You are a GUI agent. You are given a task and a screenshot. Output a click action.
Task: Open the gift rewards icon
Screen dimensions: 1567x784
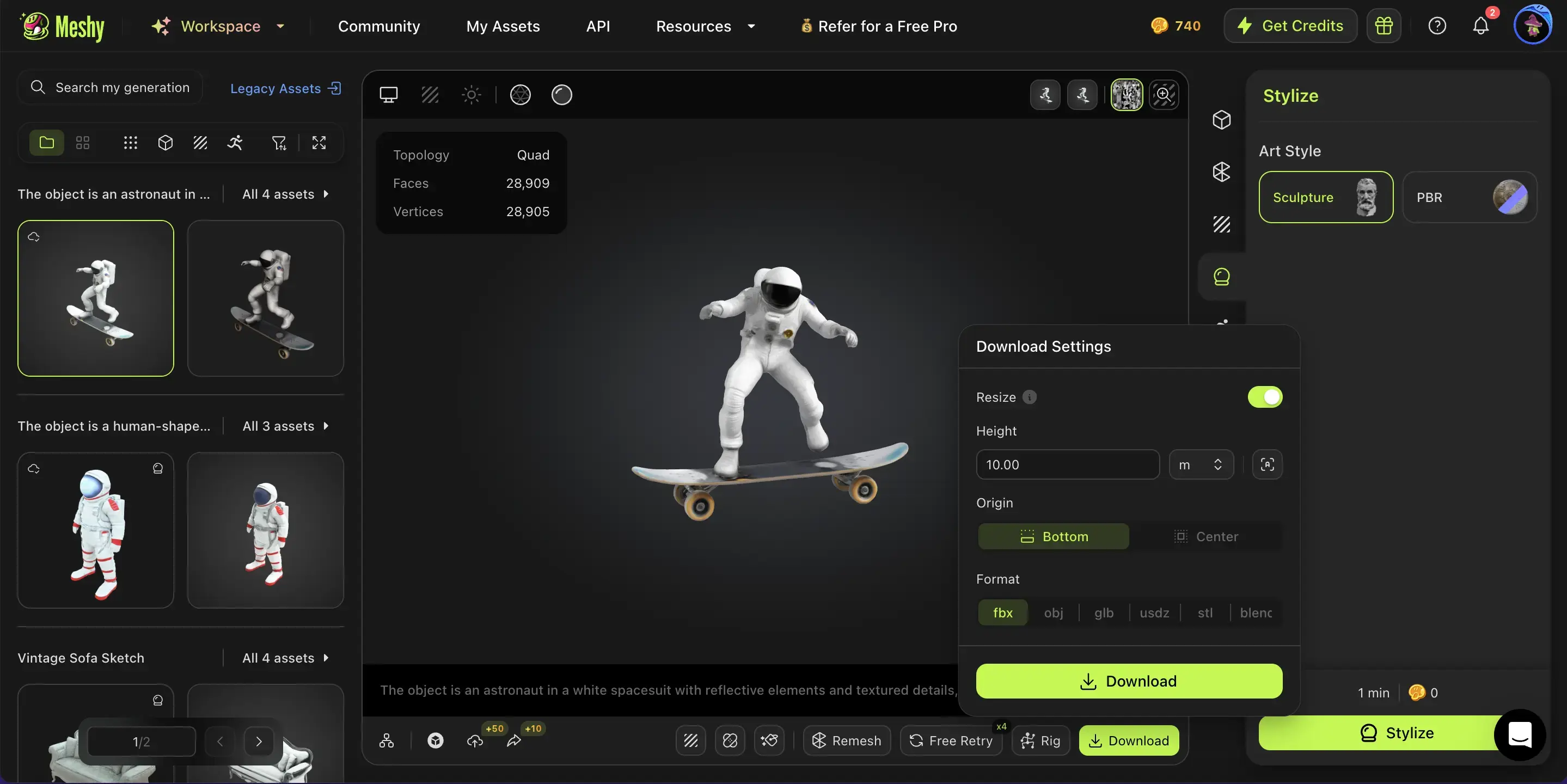tap(1384, 26)
